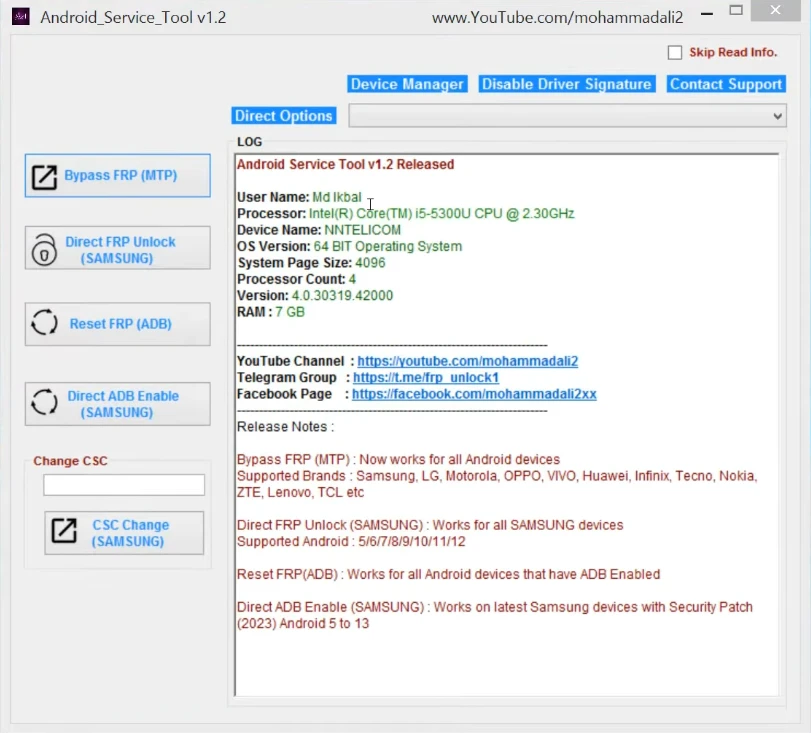This screenshot has height=733, width=811.
Task: Click the Android Service Tool title bar logo
Action: coord(21,16)
